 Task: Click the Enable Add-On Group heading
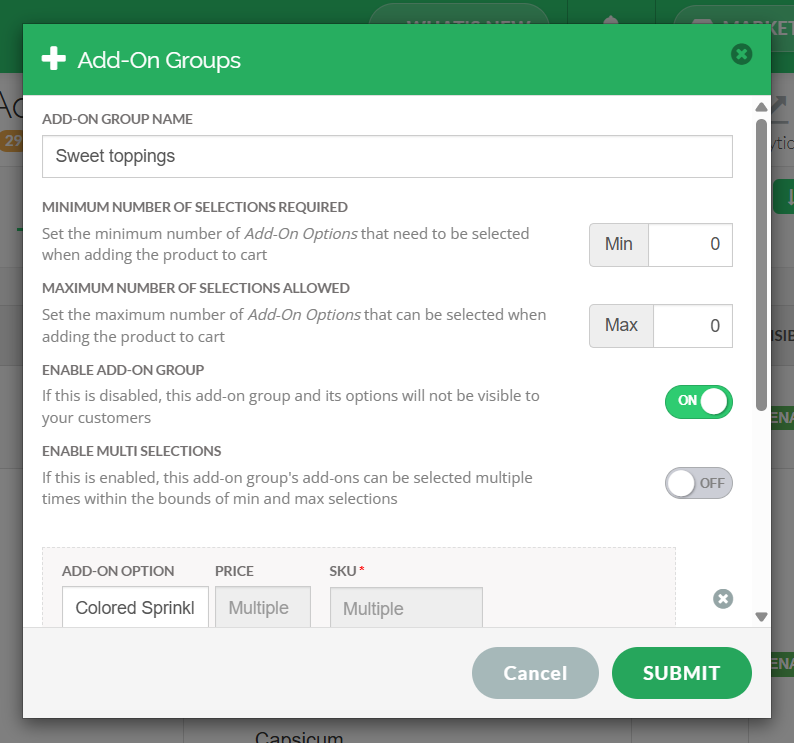[x=123, y=370]
